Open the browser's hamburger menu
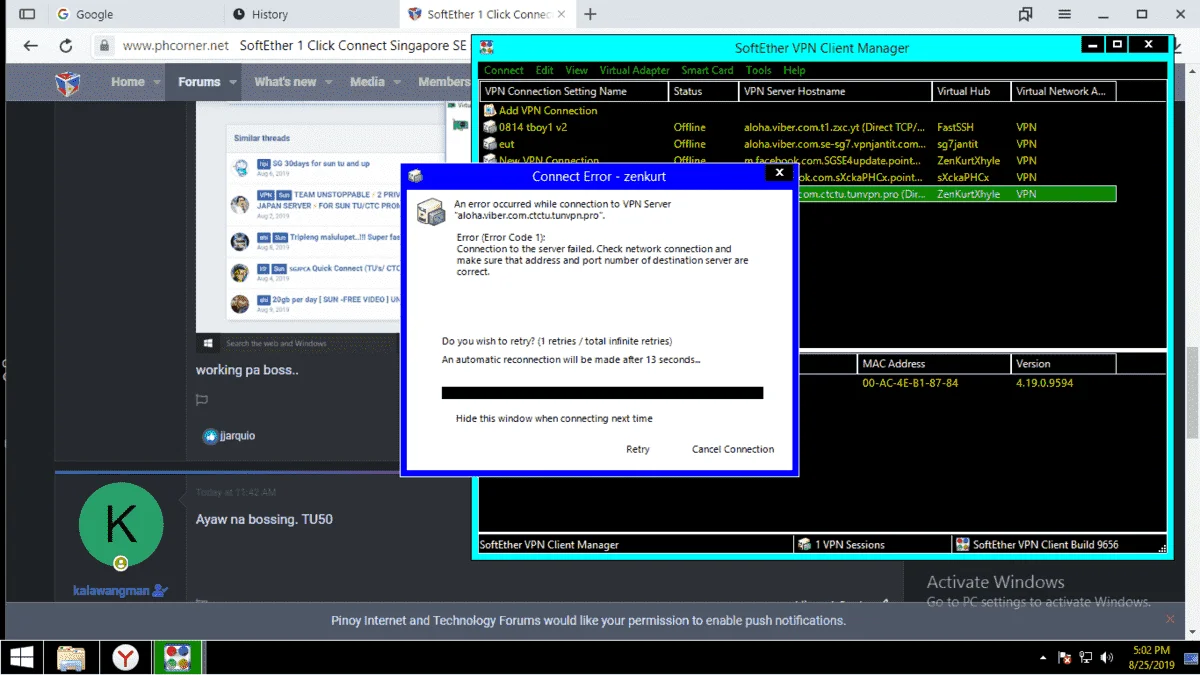Screen dimensions: 1200x675 tap(1065, 14)
